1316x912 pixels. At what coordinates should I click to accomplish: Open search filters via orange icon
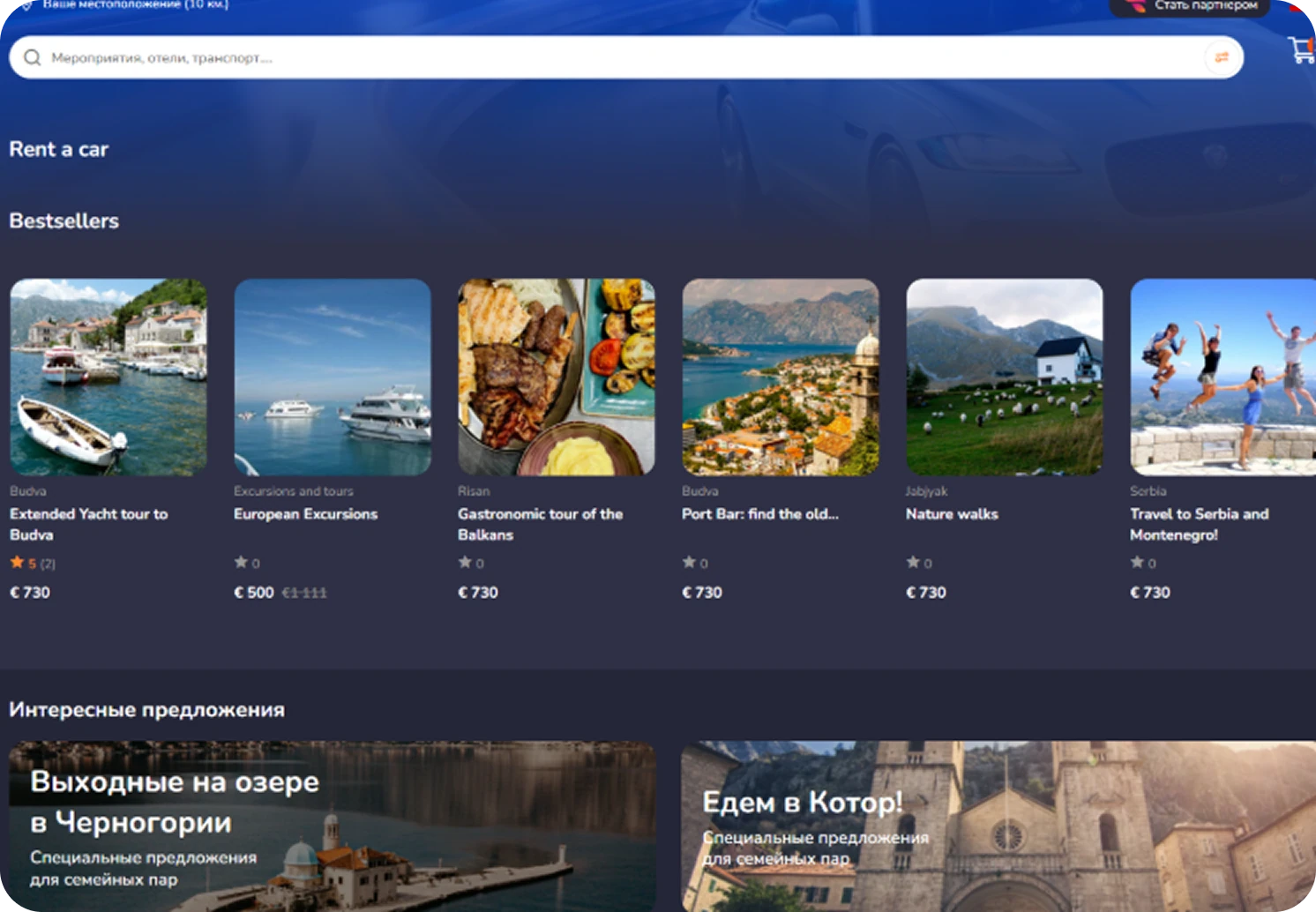click(x=1222, y=58)
